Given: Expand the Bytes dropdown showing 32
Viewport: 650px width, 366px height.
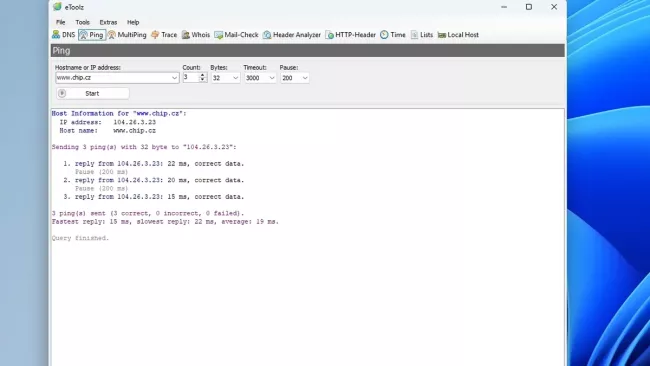Looking at the screenshot, I should click(235, 78).
